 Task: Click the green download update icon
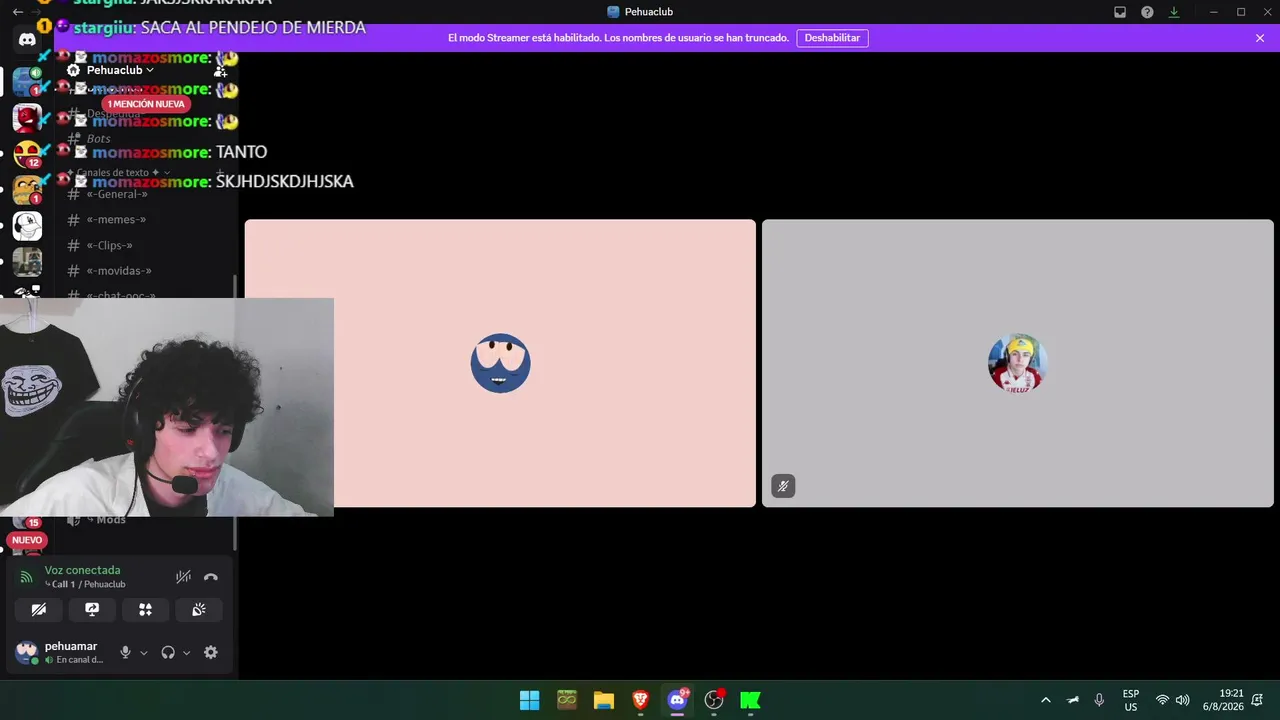(1174, 12)
